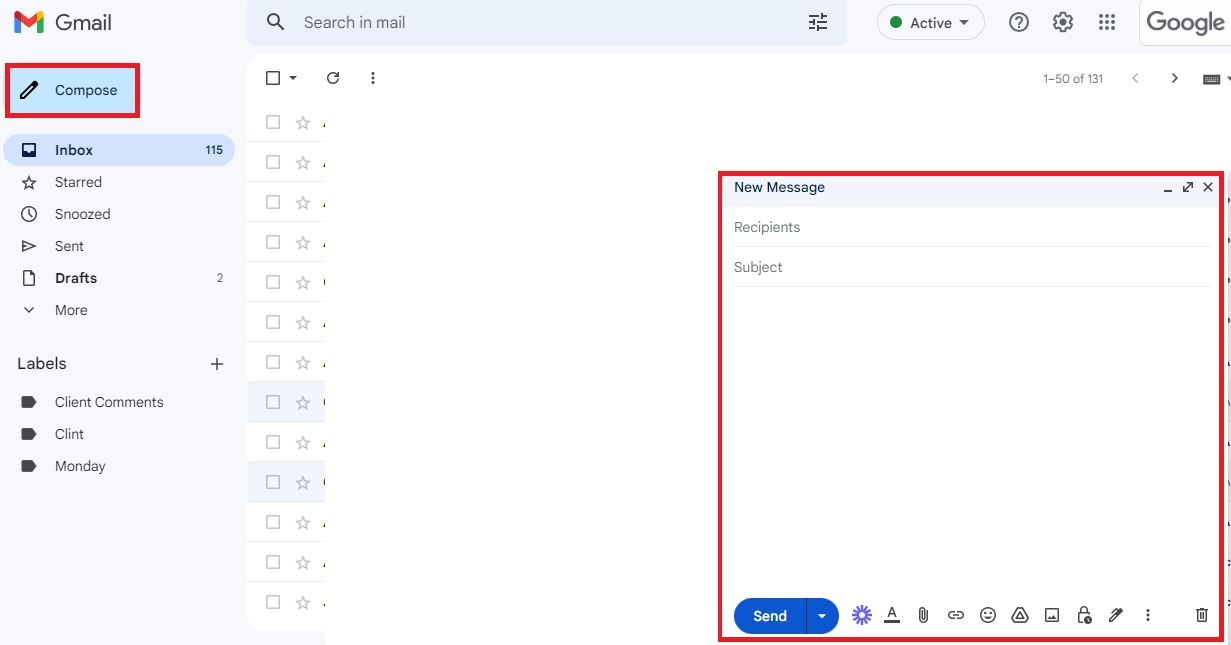1231x645 pixels.
Task: Refresh the mail list
Action: coord(333,78)
